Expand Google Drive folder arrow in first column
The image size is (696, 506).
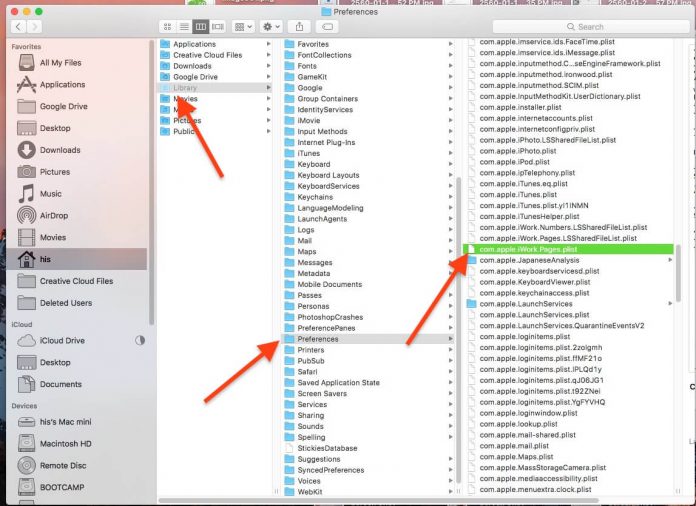269,77
